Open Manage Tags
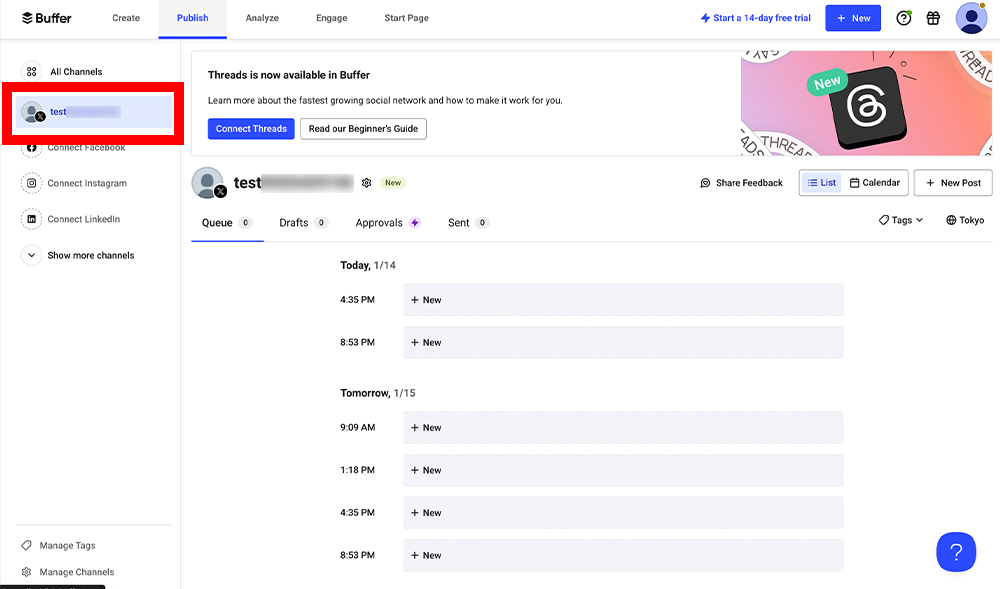 pos(68,545)
